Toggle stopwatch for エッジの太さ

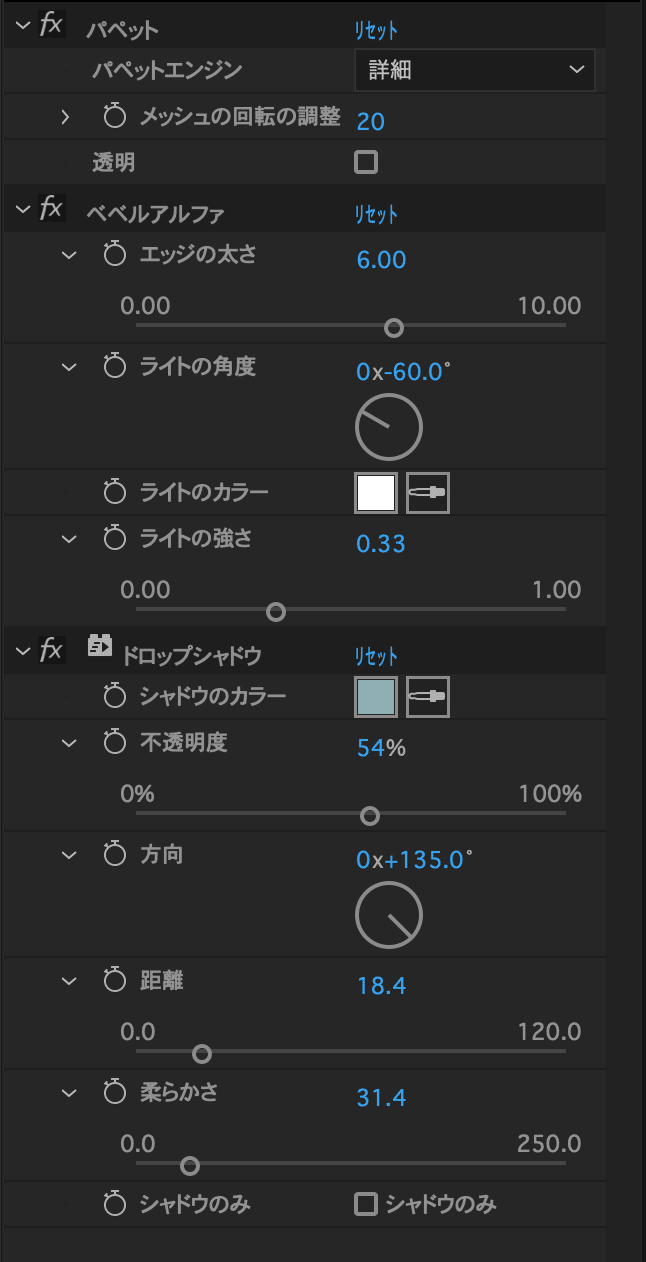[115, 255]
